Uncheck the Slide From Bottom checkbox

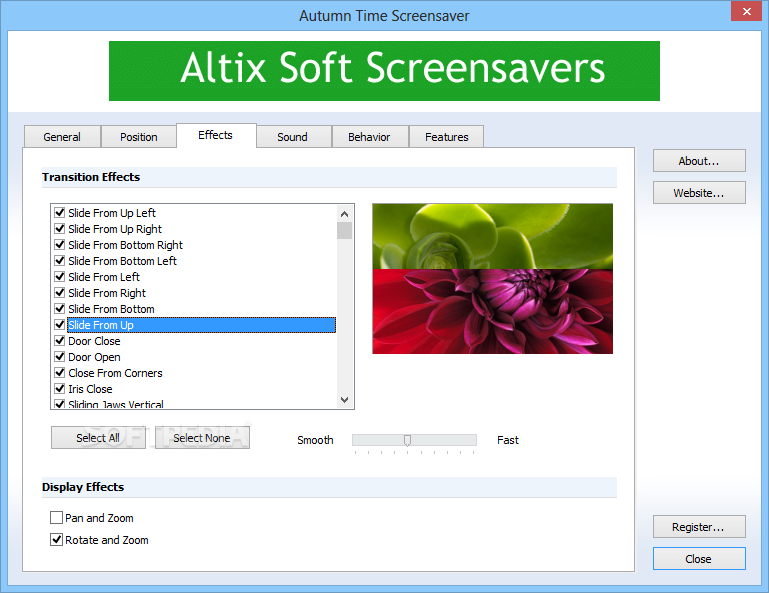point(60,309)
